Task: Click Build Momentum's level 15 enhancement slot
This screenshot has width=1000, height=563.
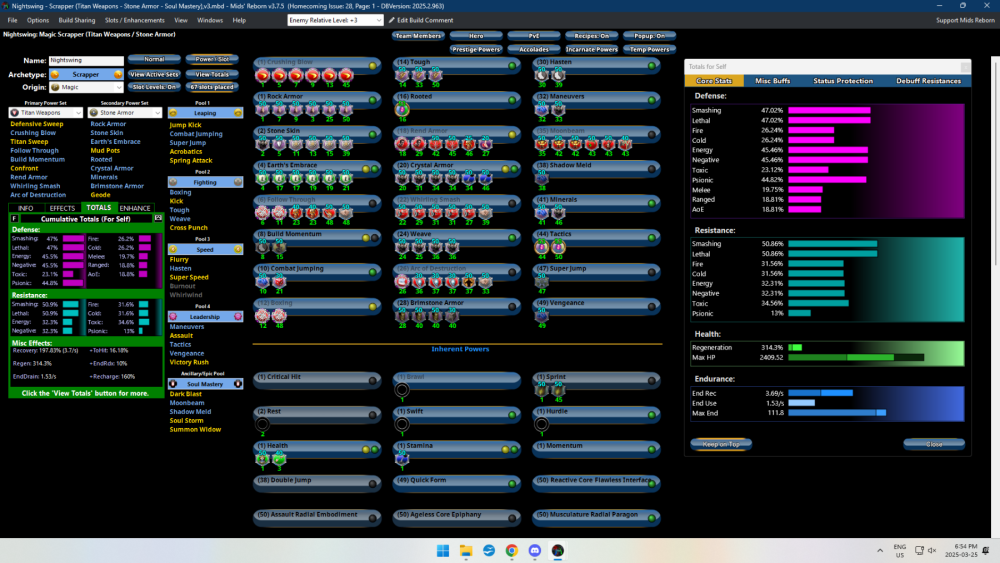Action: (x=279, y=247)
